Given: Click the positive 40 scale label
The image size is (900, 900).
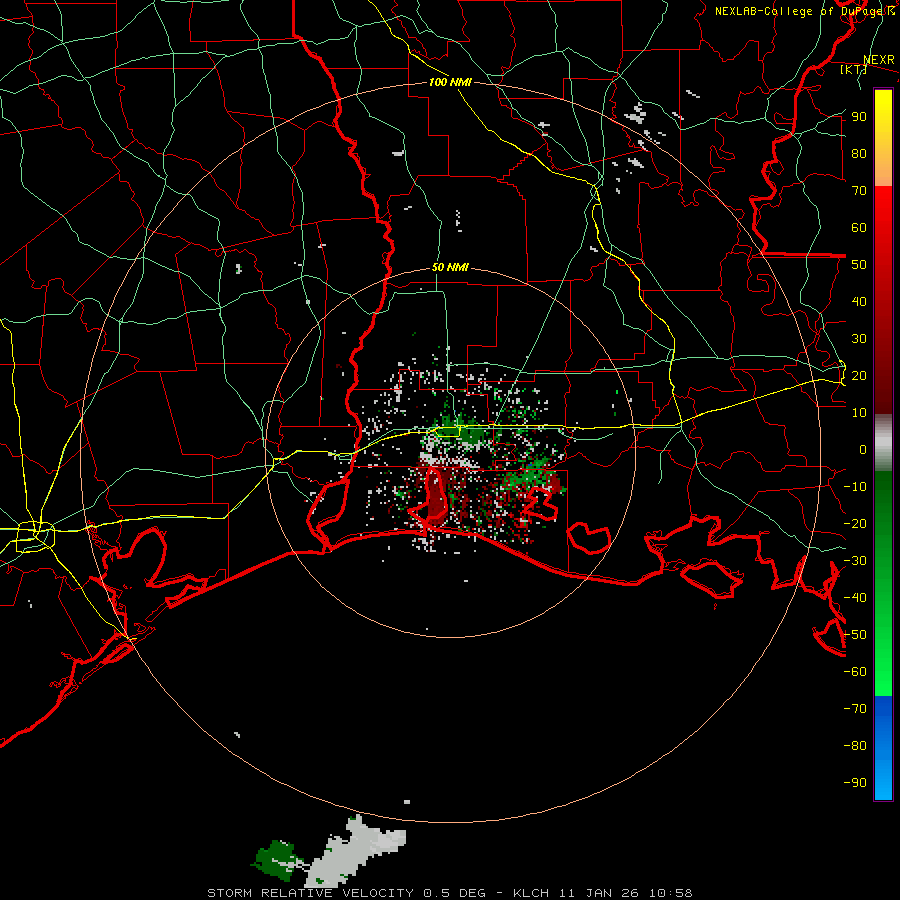Looking at the screenshot, I should coord(859,301).
